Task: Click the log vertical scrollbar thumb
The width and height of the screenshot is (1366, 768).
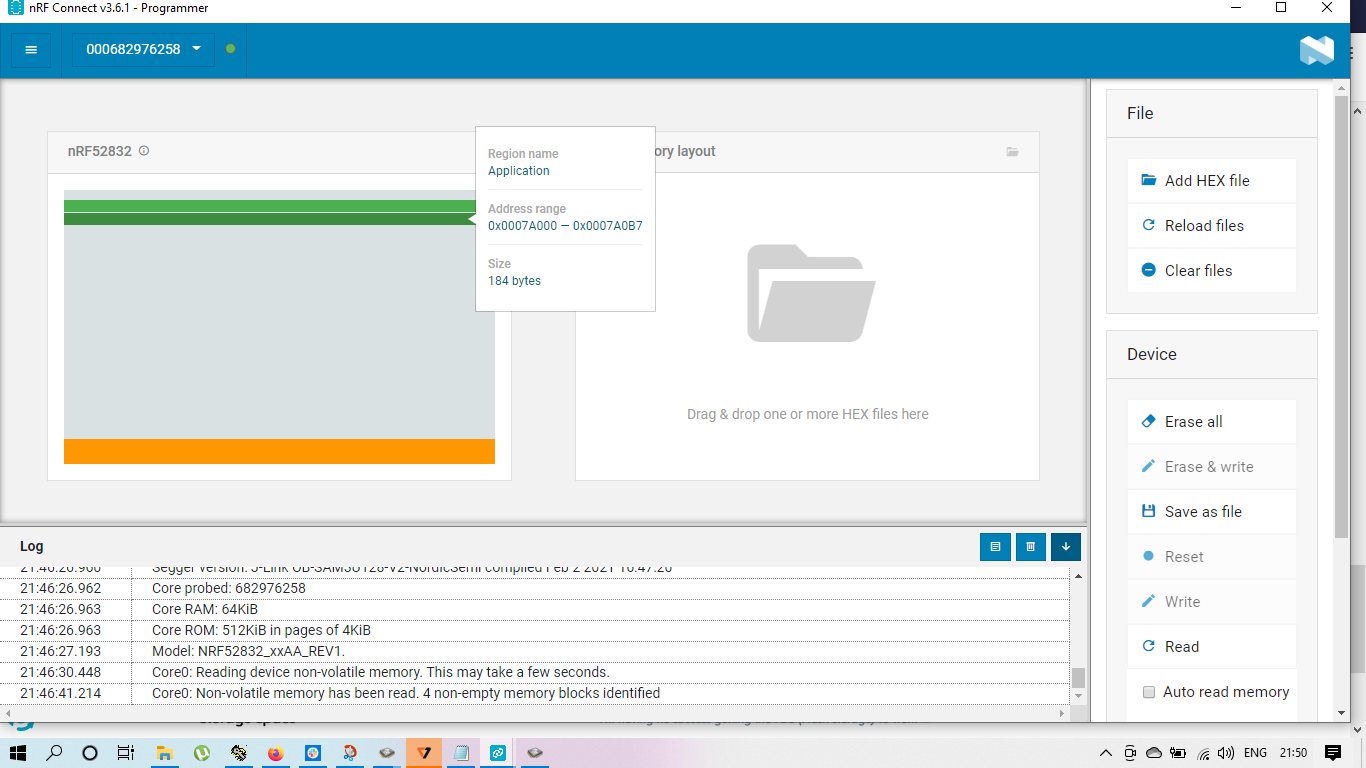Action: coord(1078,678)
